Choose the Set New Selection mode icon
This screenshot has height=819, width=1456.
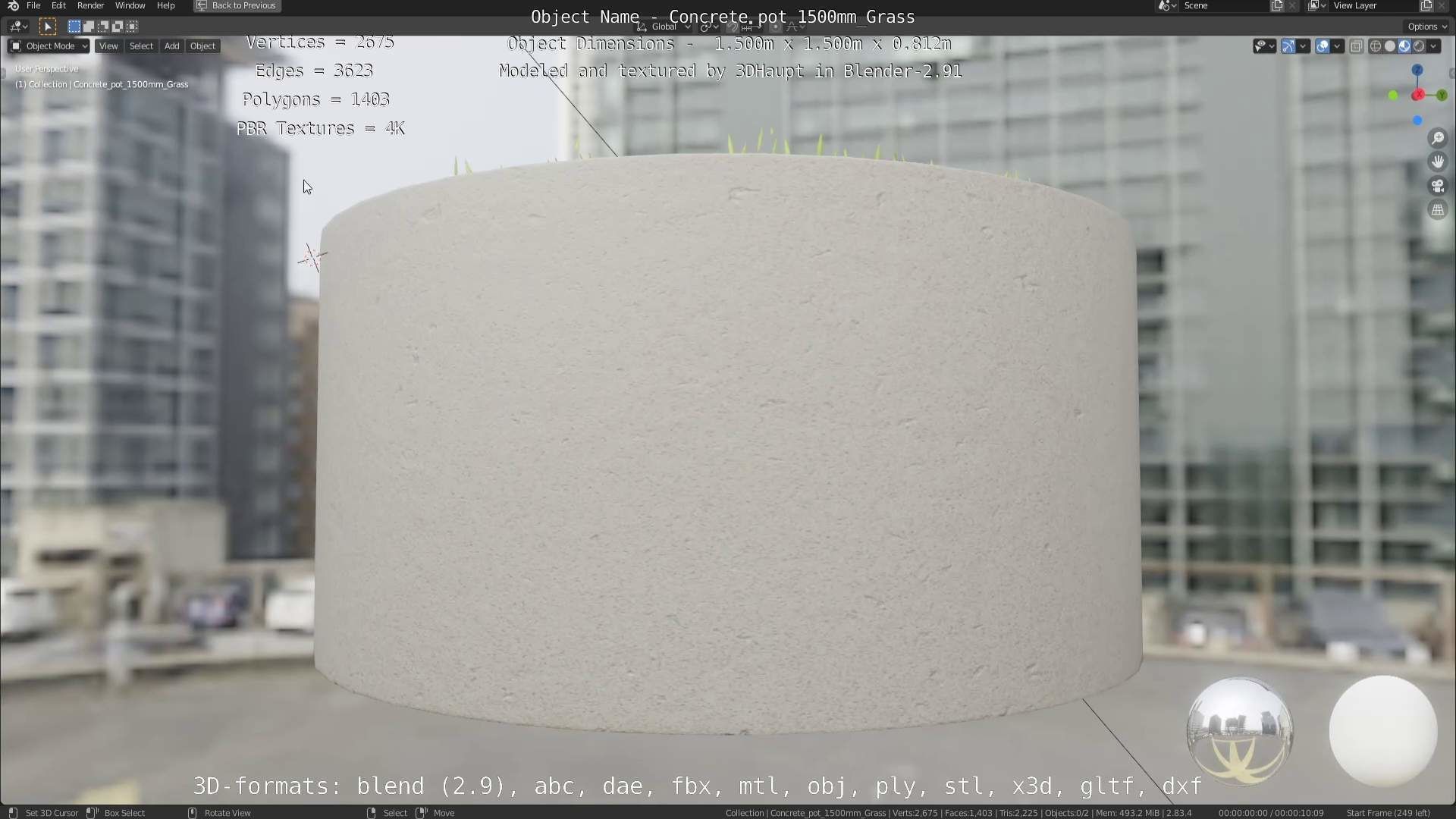point(74,27)
